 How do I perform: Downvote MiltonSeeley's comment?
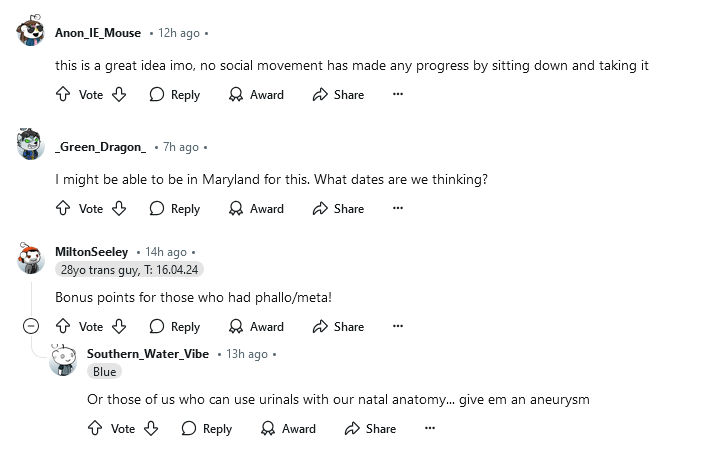119,327
